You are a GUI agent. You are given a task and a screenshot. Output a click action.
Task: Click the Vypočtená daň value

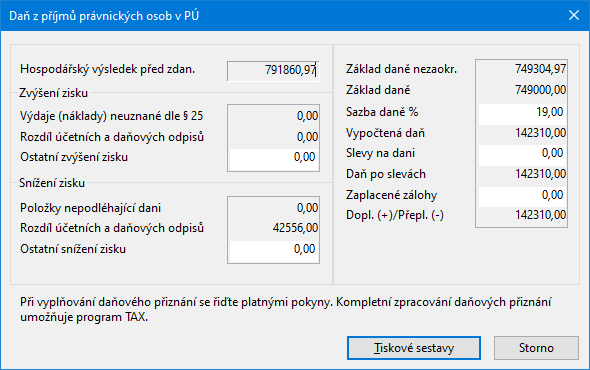click(540, 133)
